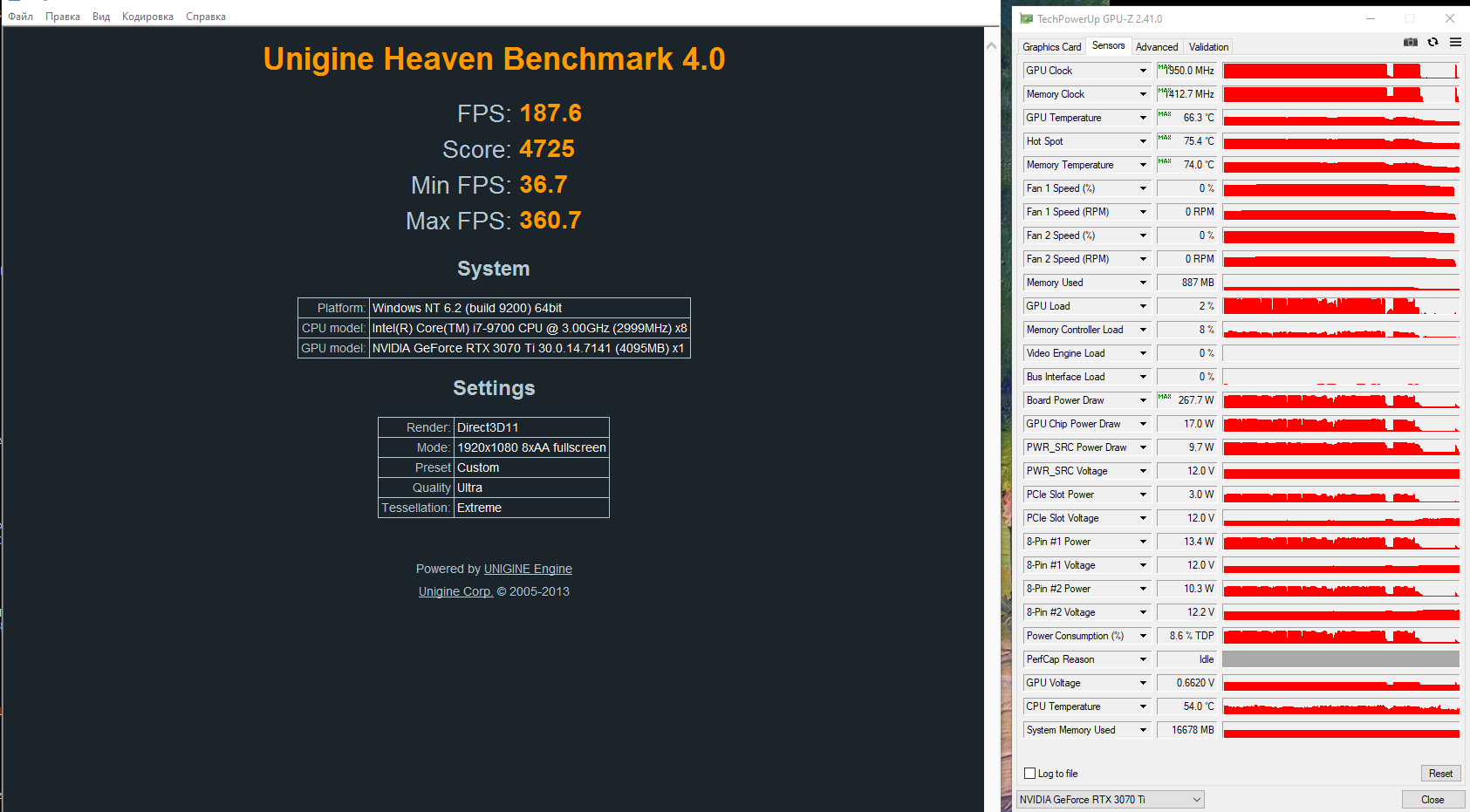Expand the PCIe Slot Voltage dropdown
The width and height of the screenshot is (1470, 812).
(x=1143, y=518)
